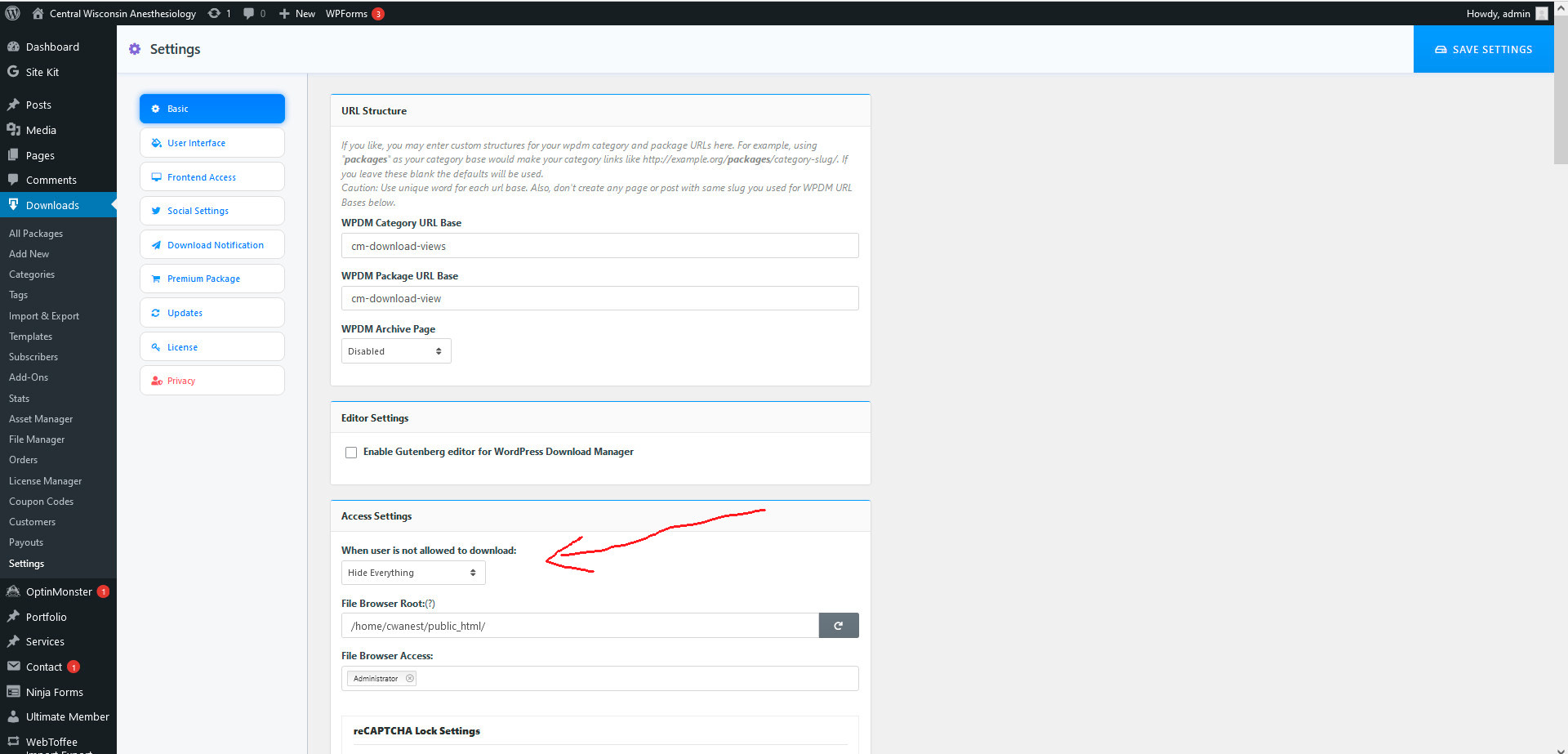Open Add New under Downloads

[29, 254]
